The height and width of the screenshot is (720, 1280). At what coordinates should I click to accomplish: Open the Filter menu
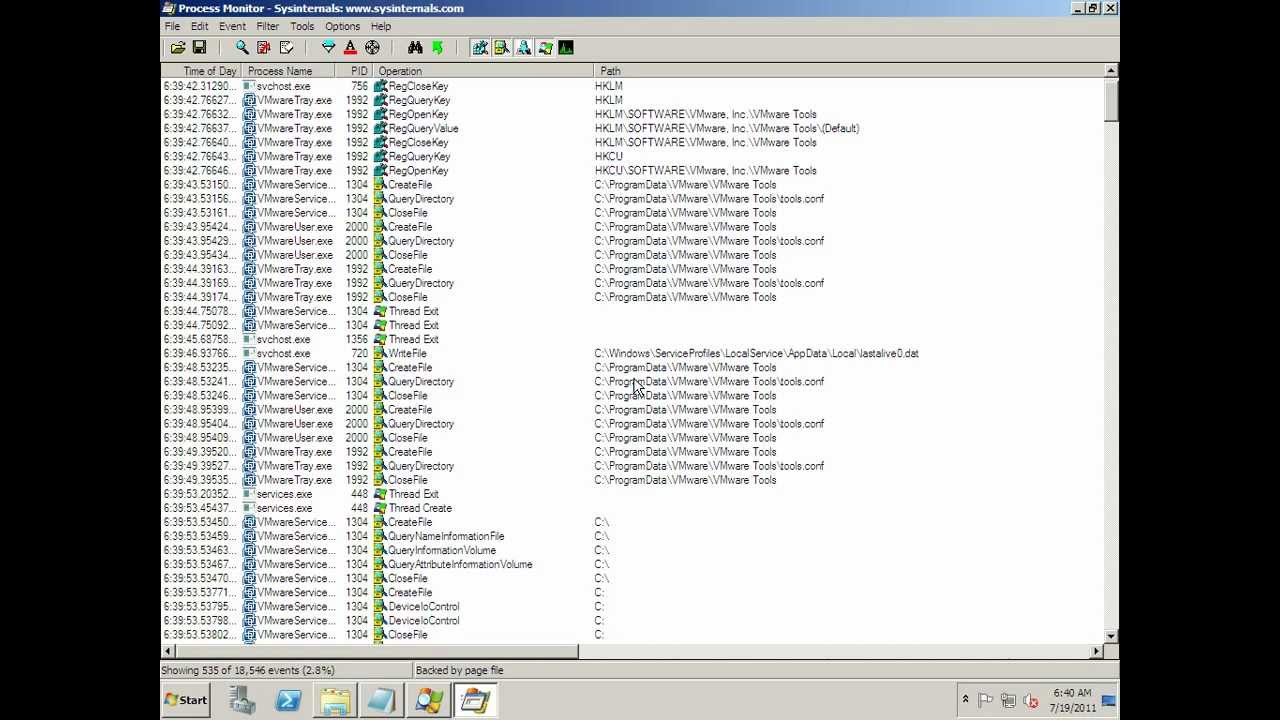[267, 26]
